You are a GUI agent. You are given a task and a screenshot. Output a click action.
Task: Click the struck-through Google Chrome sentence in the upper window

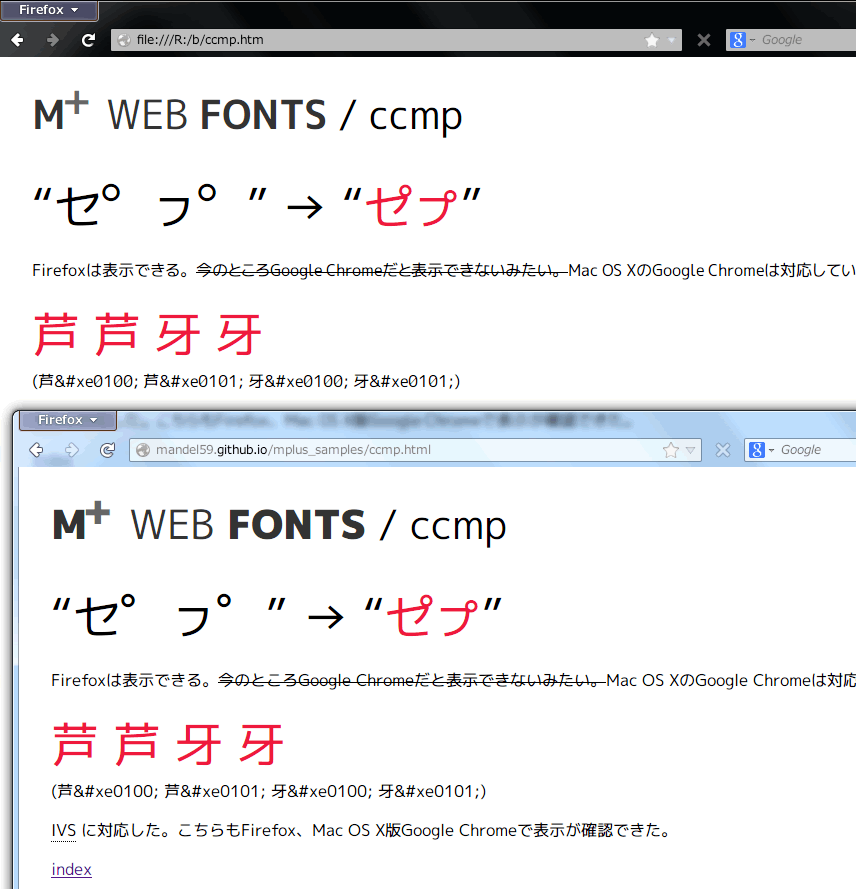pyautogui.click(x=382, y=270)
